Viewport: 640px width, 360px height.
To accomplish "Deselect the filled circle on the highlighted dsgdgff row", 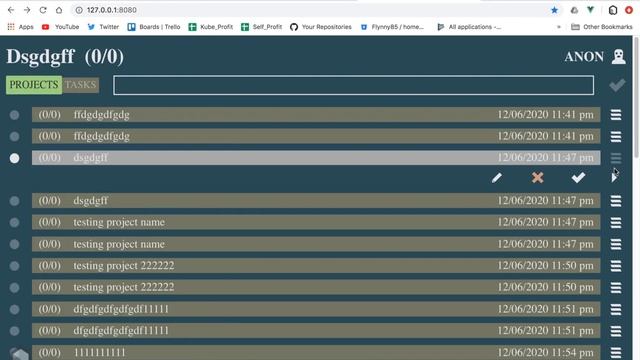I will (14, 158).
